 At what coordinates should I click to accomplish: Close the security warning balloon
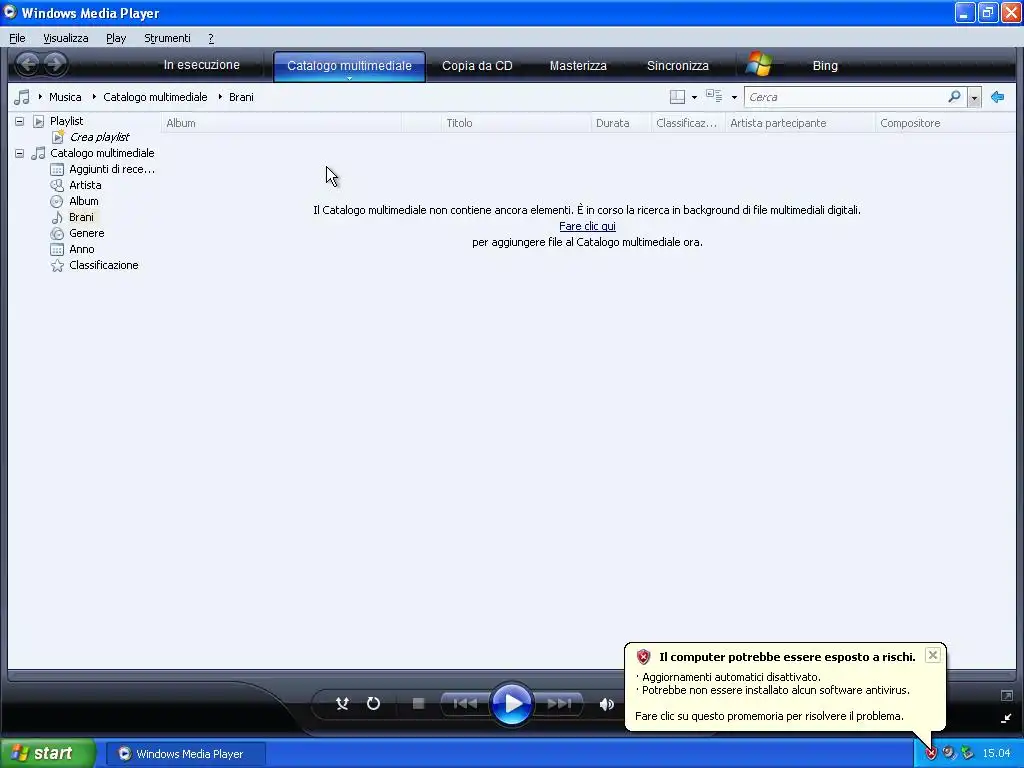(x=933, y=655)
